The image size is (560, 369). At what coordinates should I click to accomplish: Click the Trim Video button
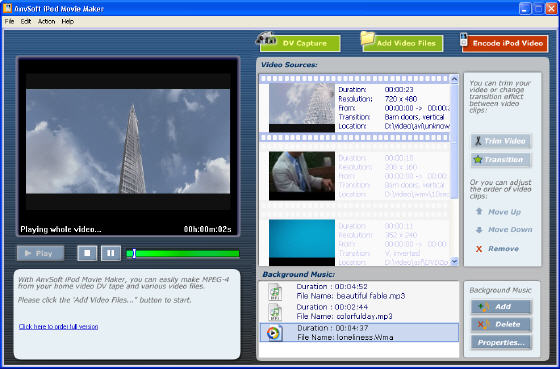click(x=501, y=141)
